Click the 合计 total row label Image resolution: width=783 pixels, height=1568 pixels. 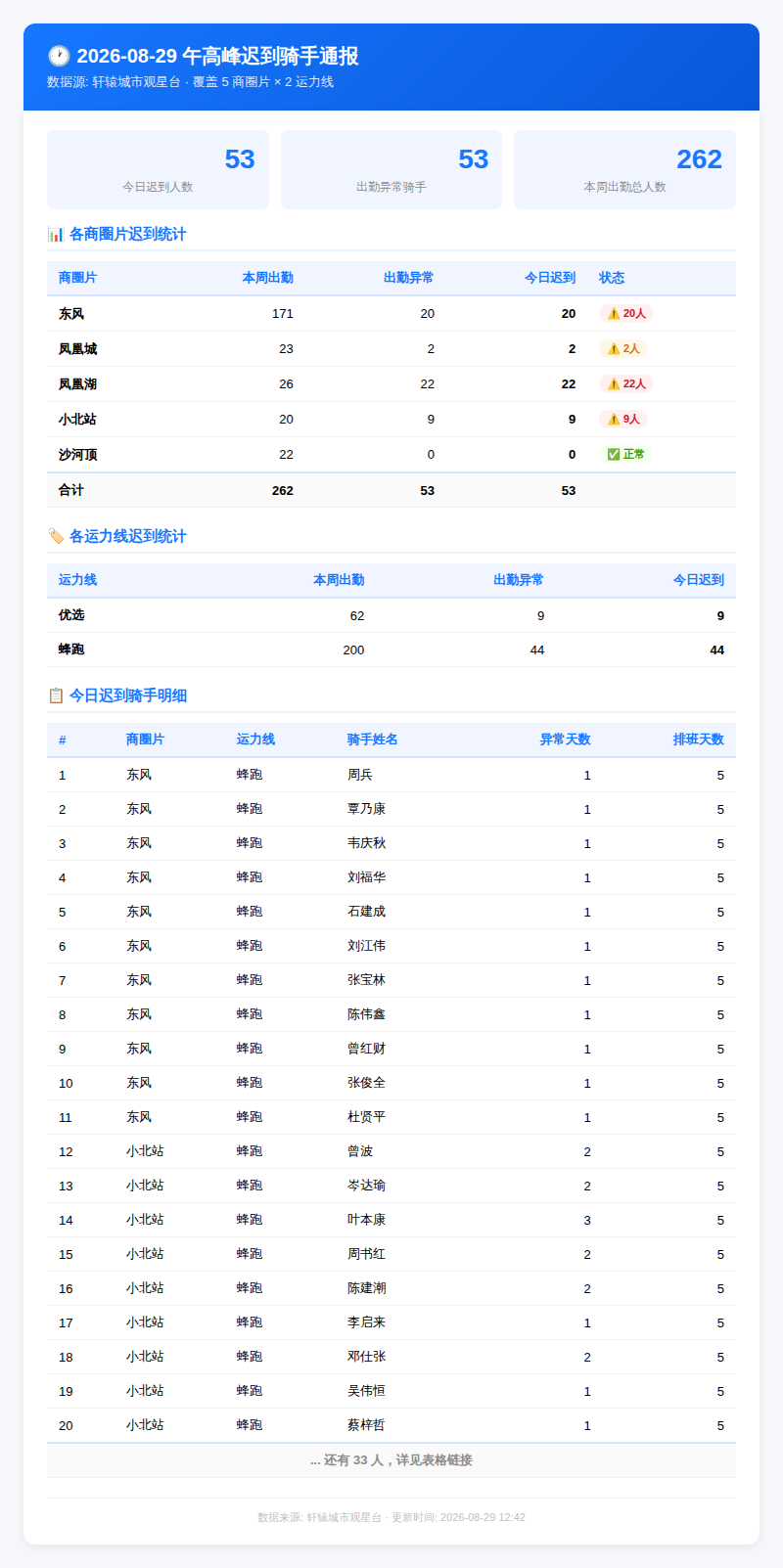click(71, 490)
